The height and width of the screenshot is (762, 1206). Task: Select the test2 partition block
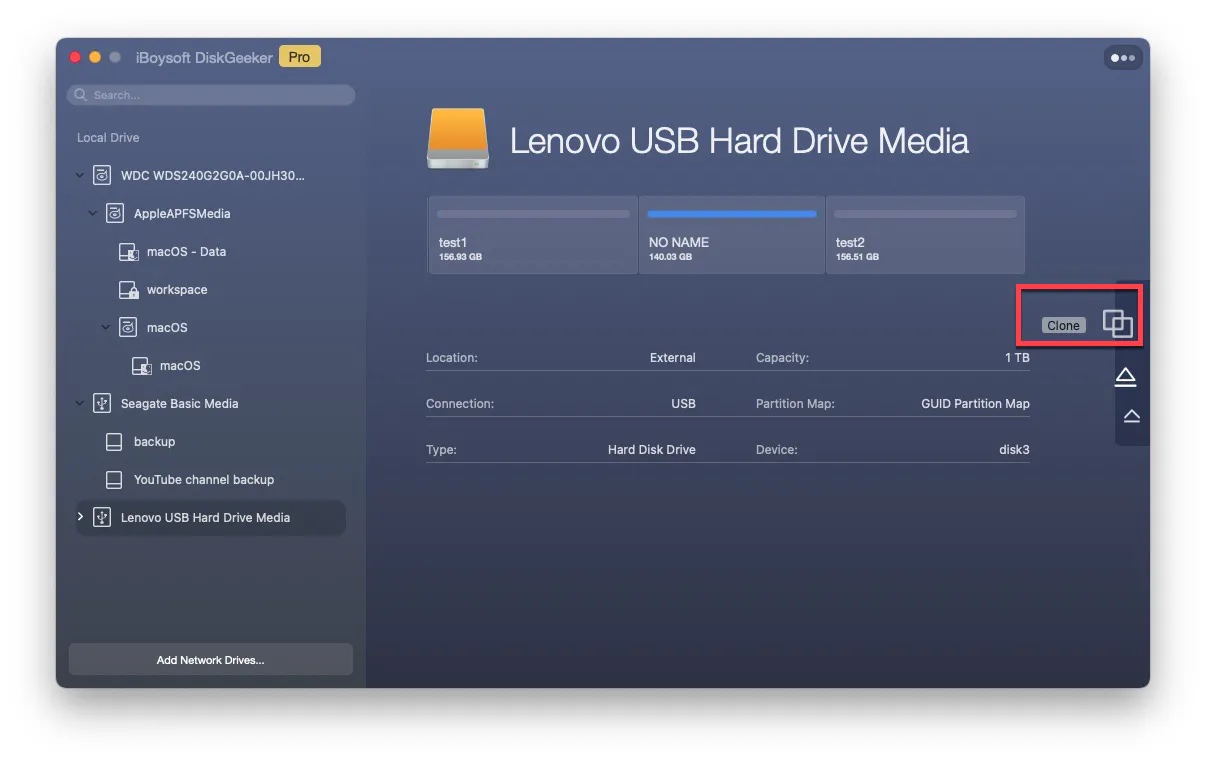(x=925, y=236)
